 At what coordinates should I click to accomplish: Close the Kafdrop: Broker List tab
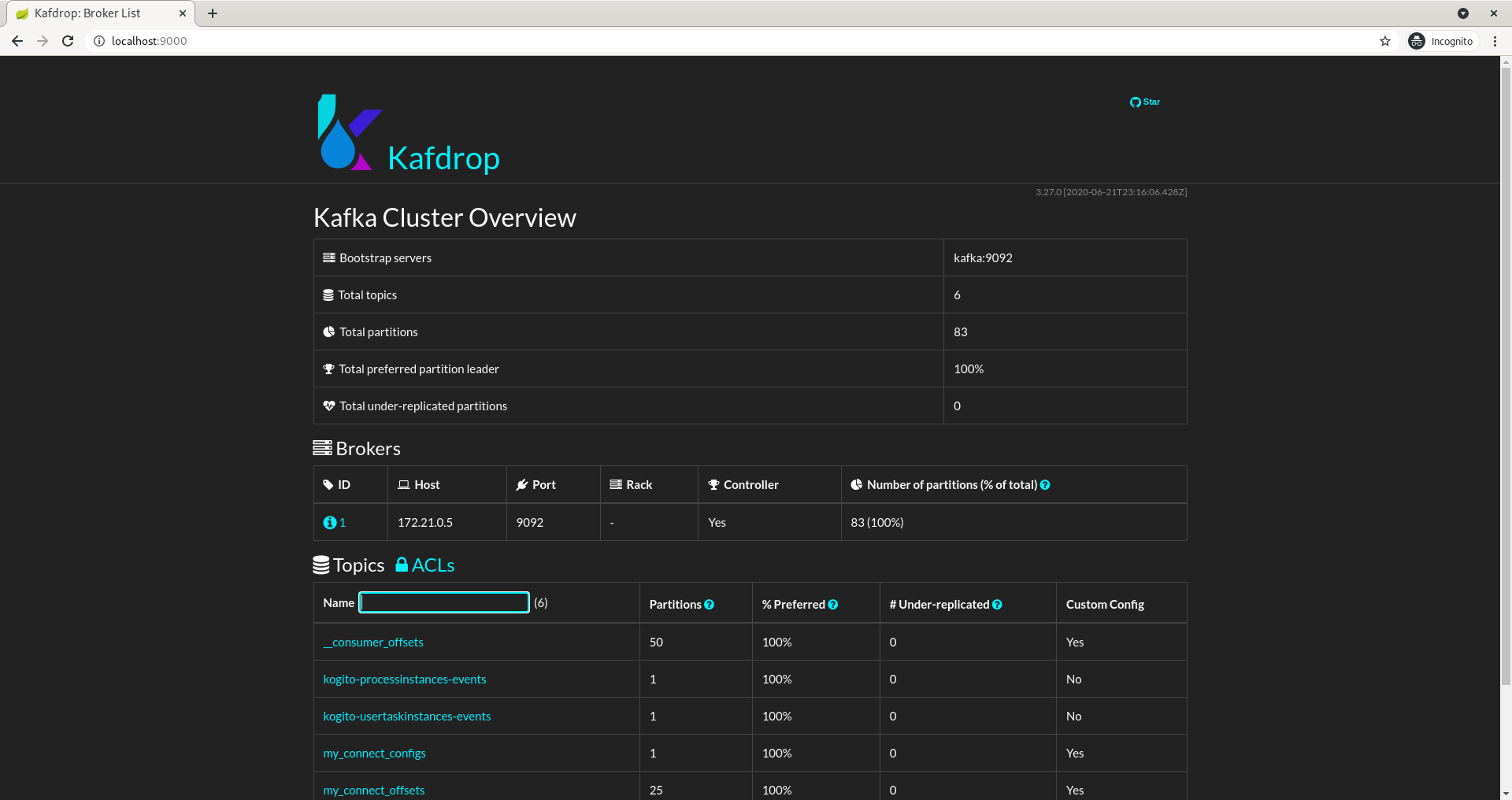(x=182, y=13)
